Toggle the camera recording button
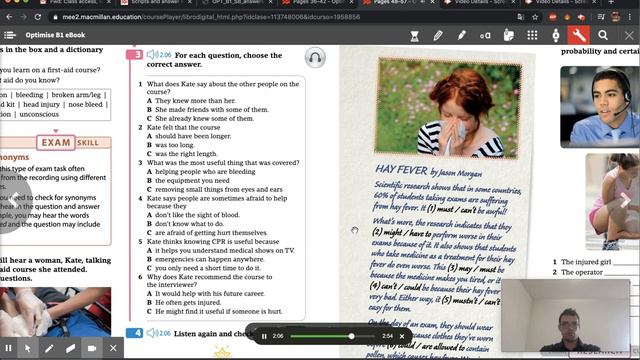This screenshot has height=360, width=640. [x=92, y=348]
